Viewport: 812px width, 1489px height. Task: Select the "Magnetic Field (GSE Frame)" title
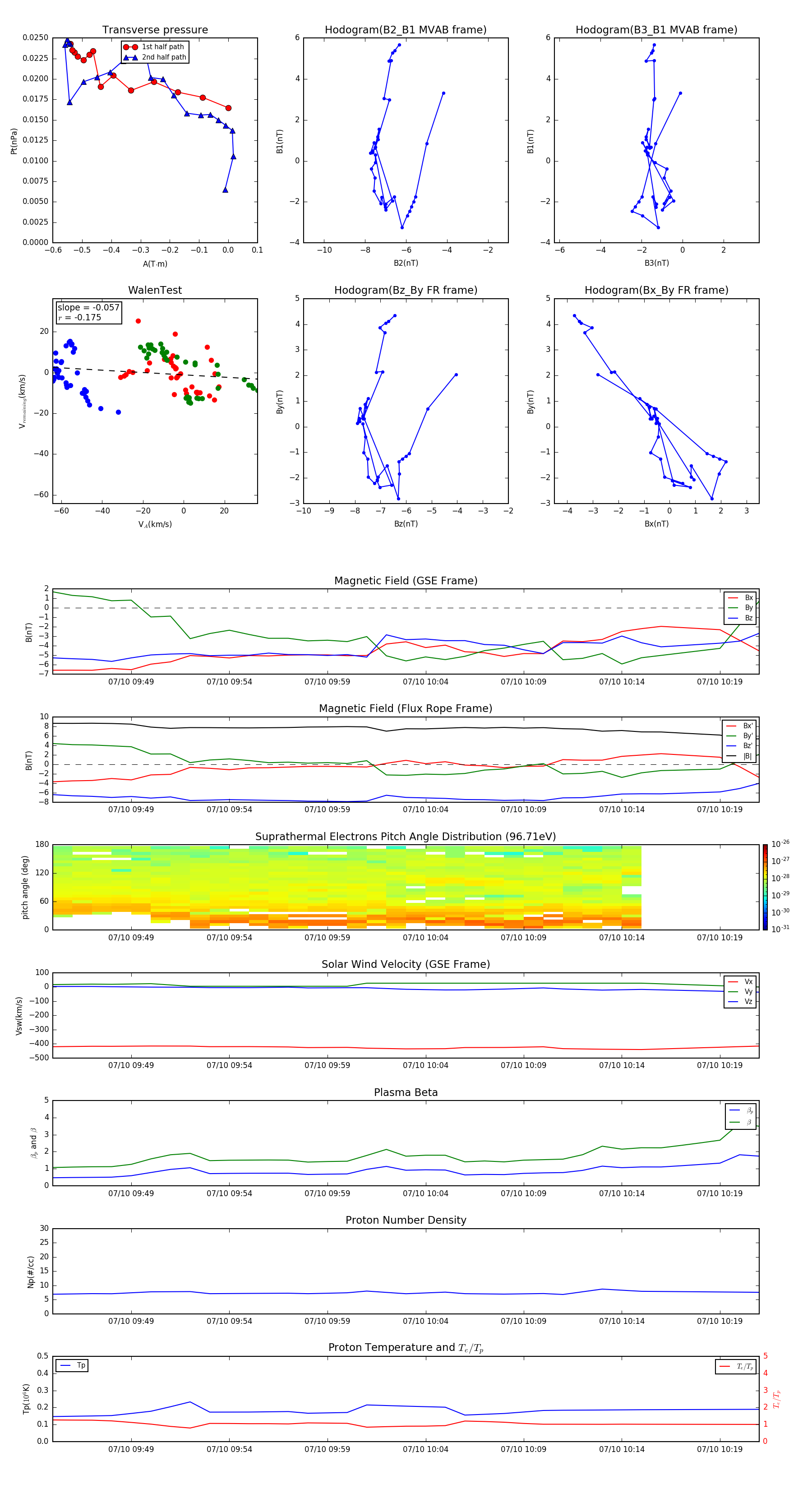point(406,581)
